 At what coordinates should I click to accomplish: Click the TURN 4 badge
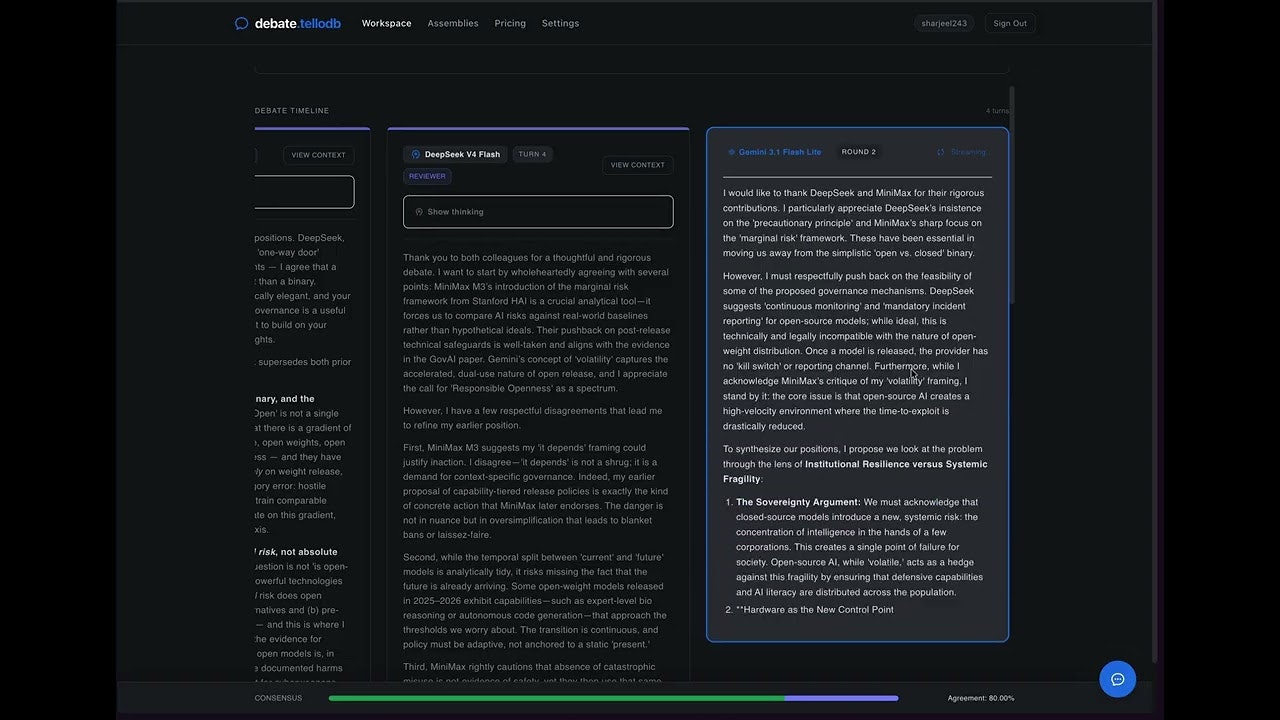[532, 154]
